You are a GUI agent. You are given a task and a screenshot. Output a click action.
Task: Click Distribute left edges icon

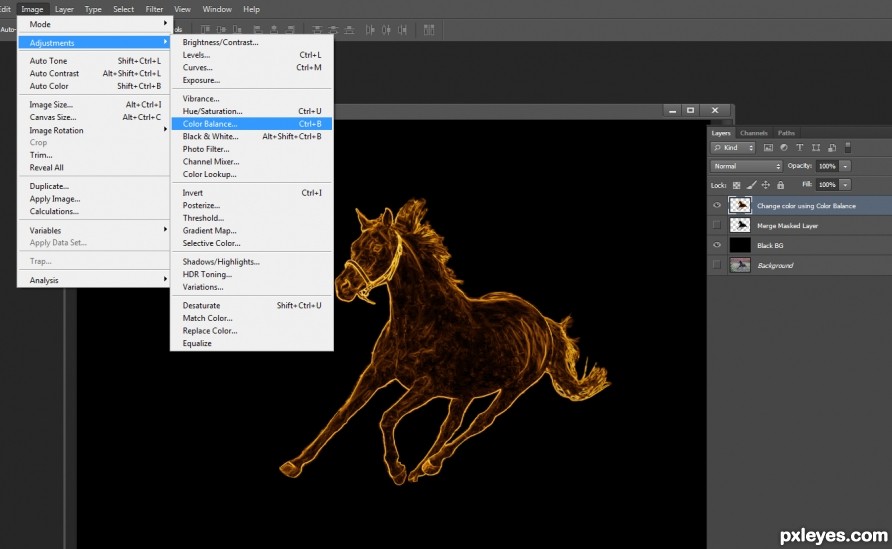point(370,30)
